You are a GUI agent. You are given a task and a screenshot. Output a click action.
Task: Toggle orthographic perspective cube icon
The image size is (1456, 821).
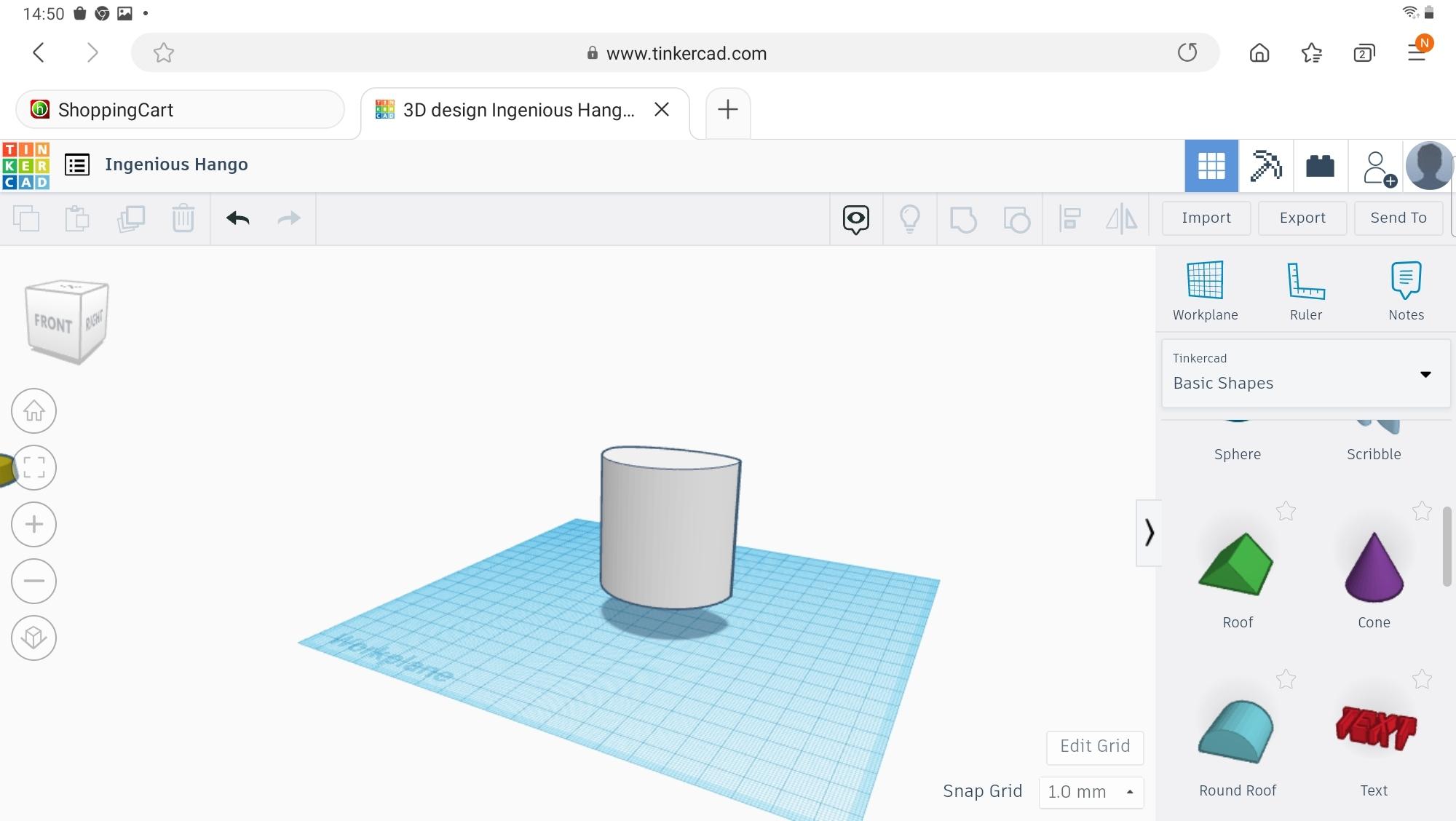pos(33,638)
